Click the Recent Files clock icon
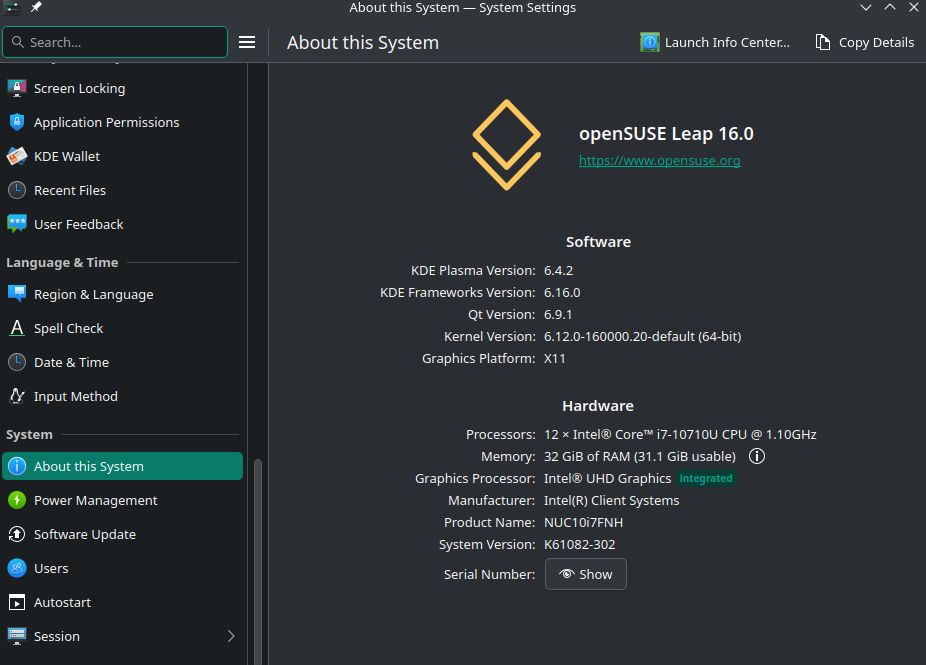This screenshot has width=926, height=665. pyautogui.click(x=16, y=190)
